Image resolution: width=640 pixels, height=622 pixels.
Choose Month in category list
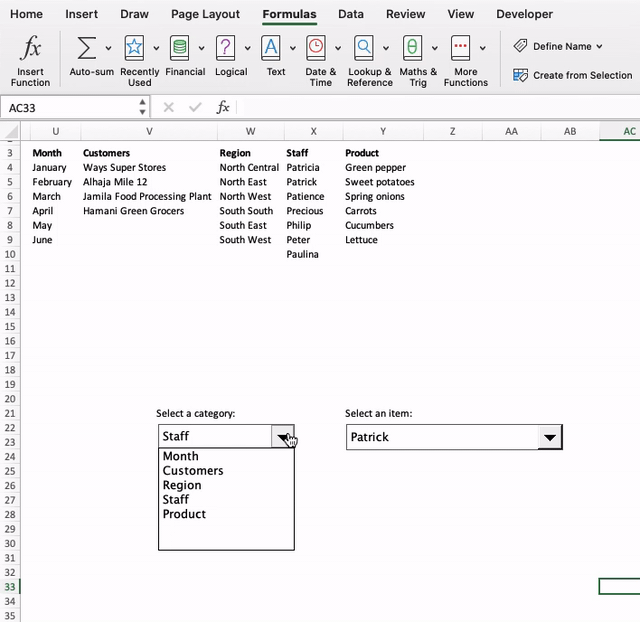tap(226, 456)
